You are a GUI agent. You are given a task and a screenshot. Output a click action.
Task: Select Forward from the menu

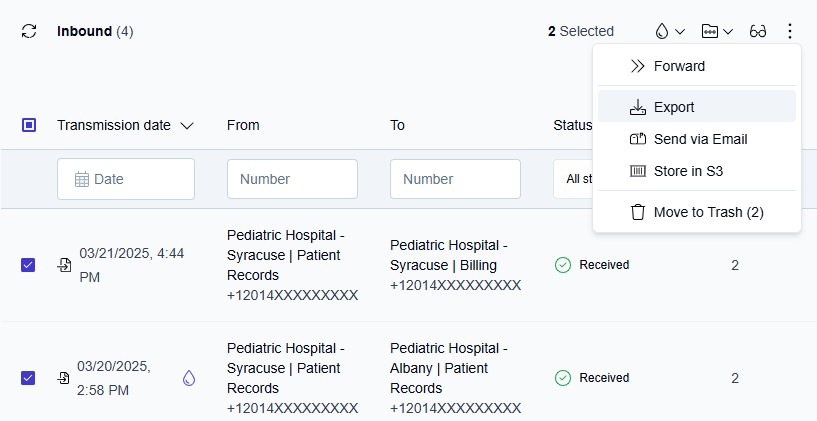point(679,66)
